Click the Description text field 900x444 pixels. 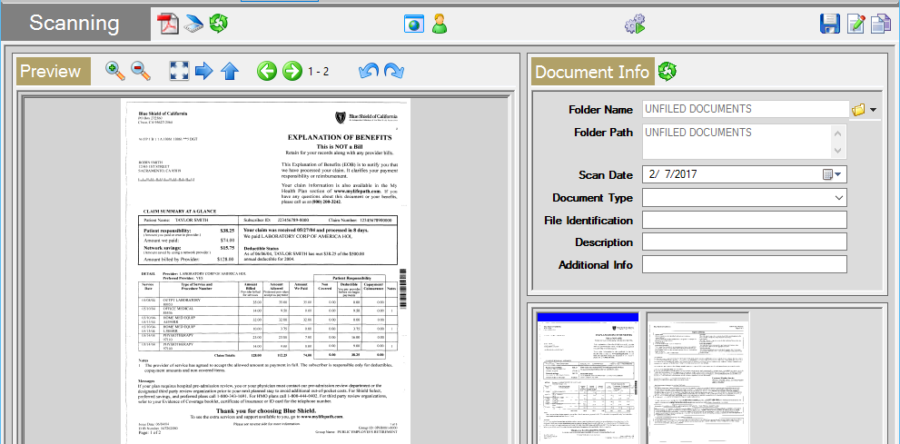(743, 242)
